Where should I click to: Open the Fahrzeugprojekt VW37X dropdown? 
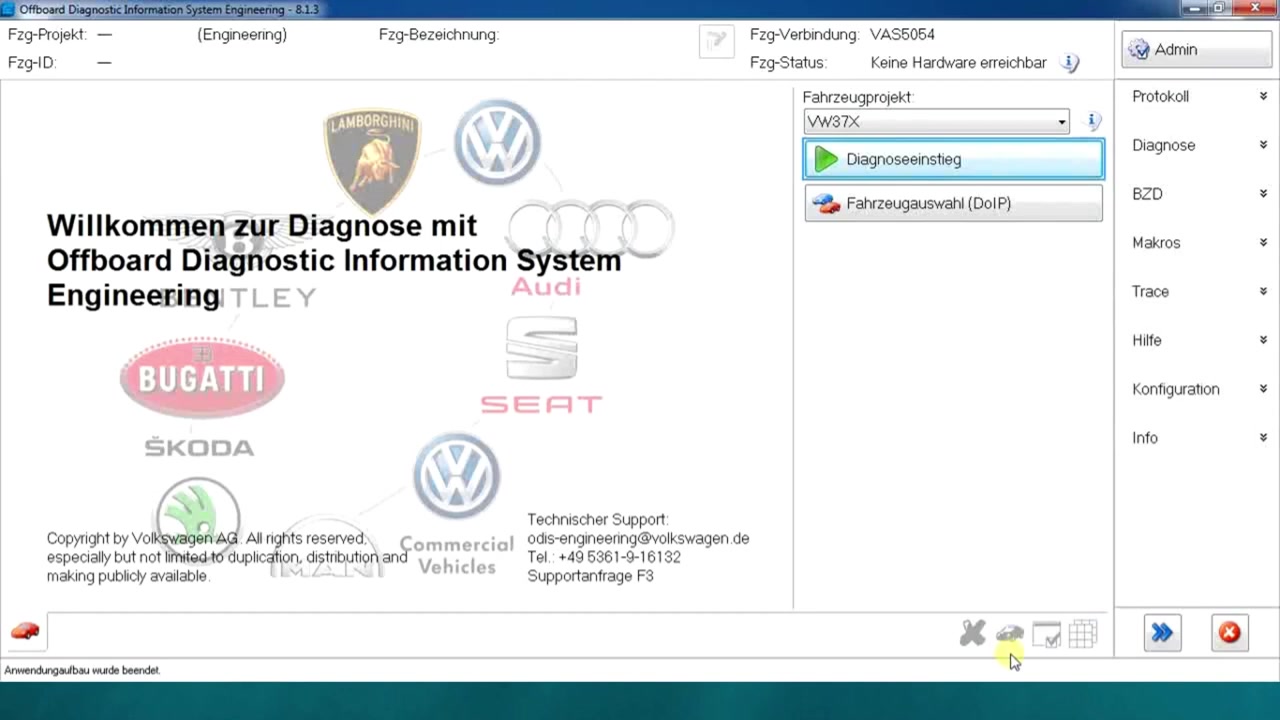(x=937, y=122)
